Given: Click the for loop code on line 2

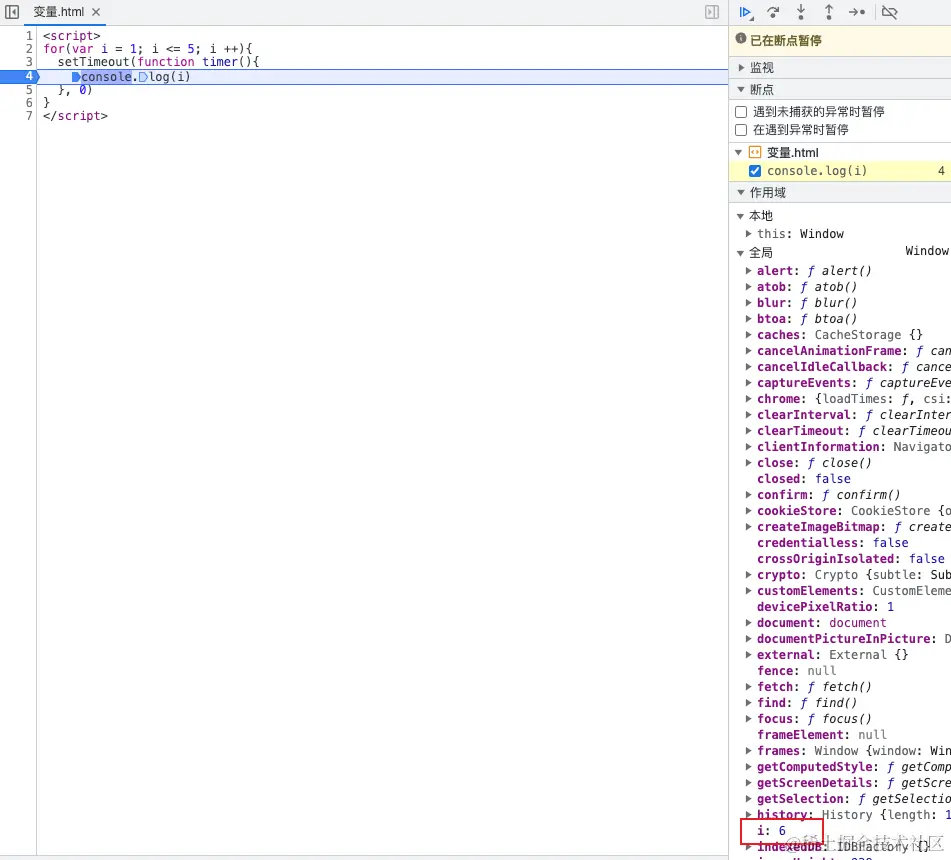Looking at the screenshot, I should coord(147,49).
